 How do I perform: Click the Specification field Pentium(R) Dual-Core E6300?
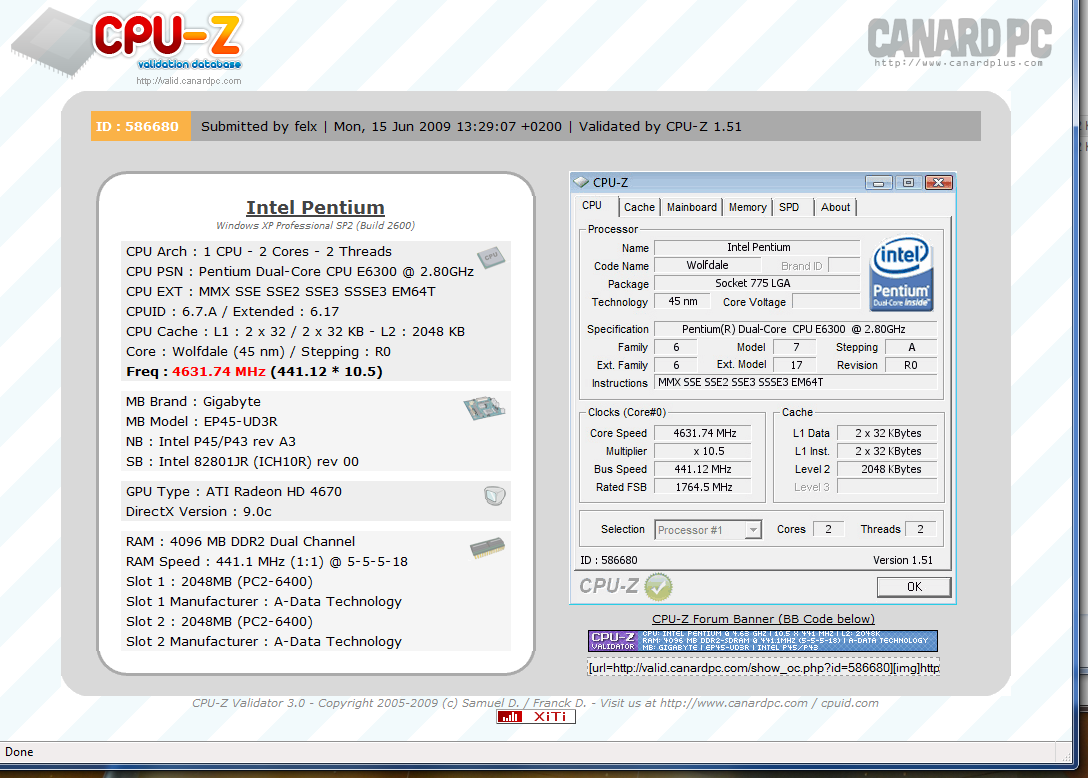pyautogui.click(x=795, y=329)
